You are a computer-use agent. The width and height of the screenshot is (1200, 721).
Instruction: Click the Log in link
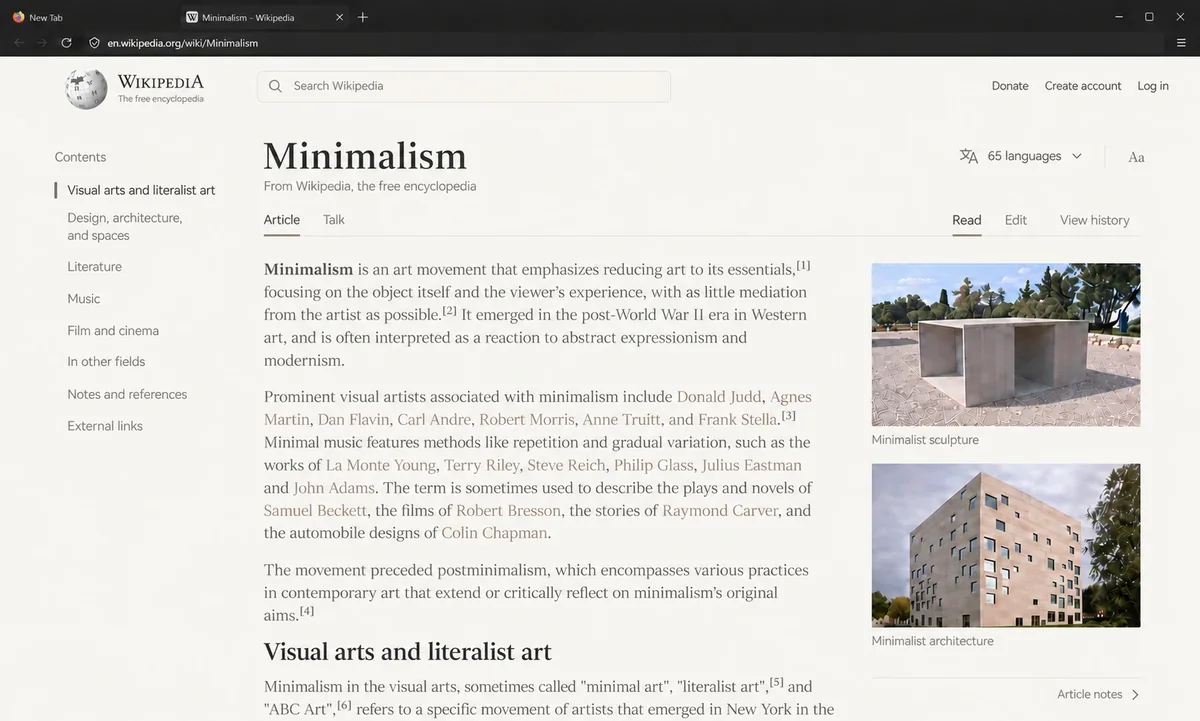(x=1153, y=86)
